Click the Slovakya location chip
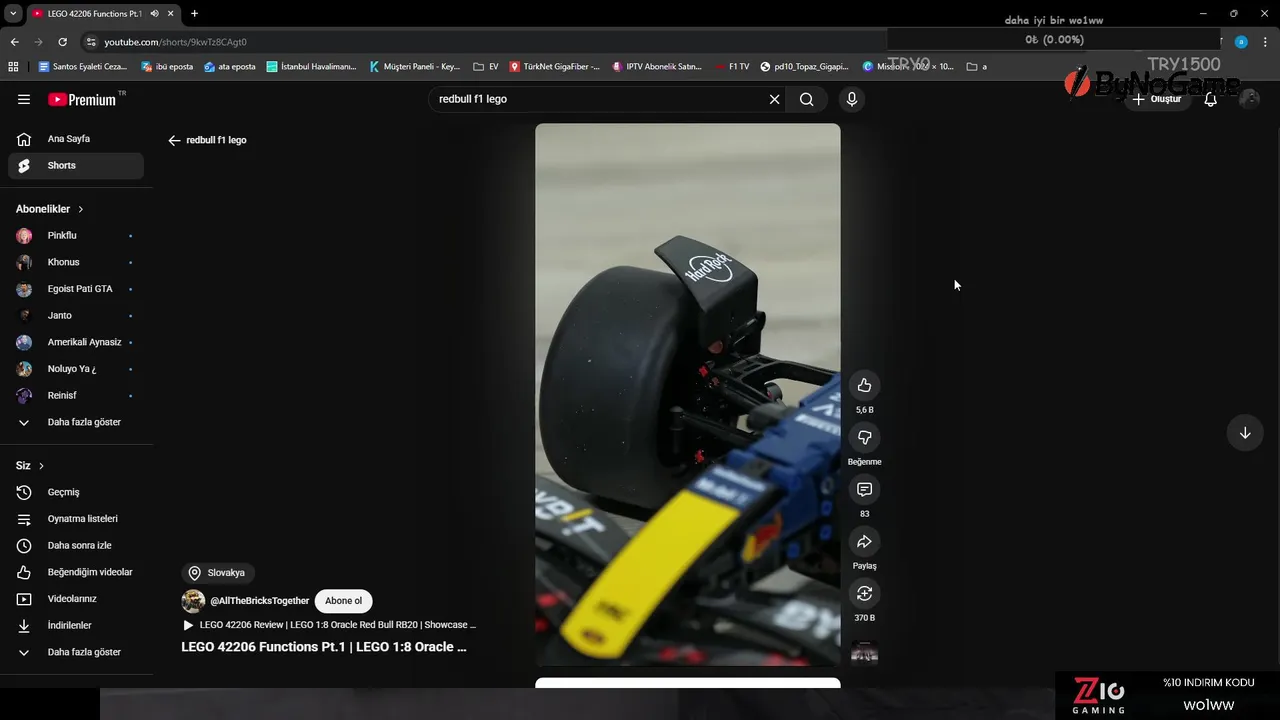 point(217,573)
